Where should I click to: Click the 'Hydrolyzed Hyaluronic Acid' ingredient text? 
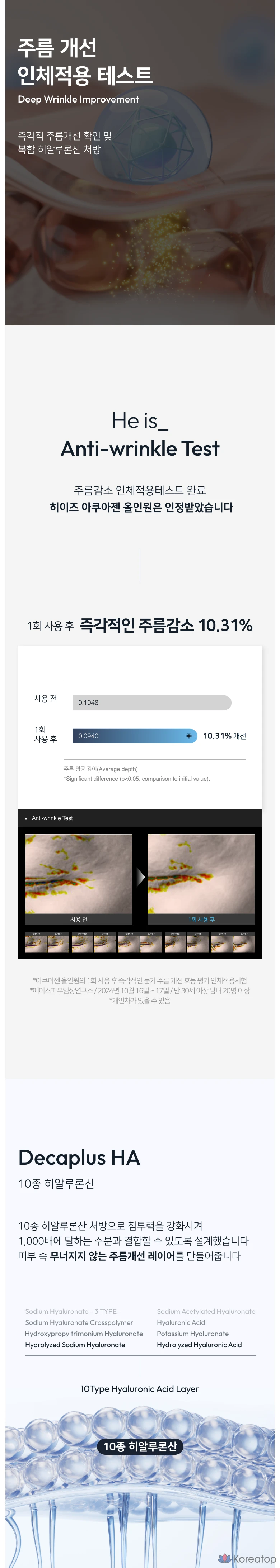[199, 1345]
